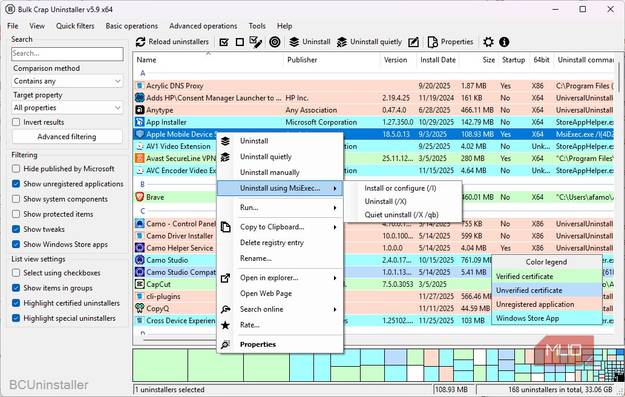Viewport: 625px width, 397px height.
Task: Click the Acrylic DNS Proxy app icon
Action: pos(140,86)
